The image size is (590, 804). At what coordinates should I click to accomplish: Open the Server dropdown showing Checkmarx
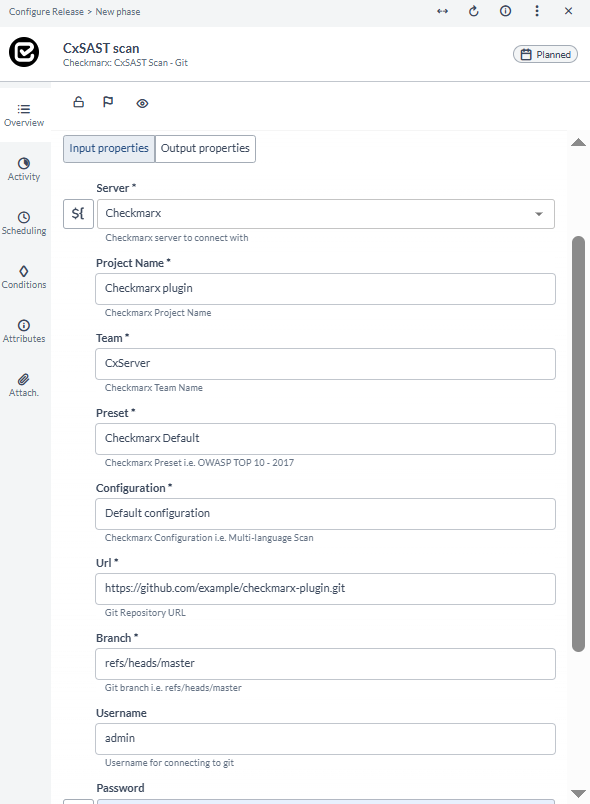pyautogui.click(x=325, y=214)
